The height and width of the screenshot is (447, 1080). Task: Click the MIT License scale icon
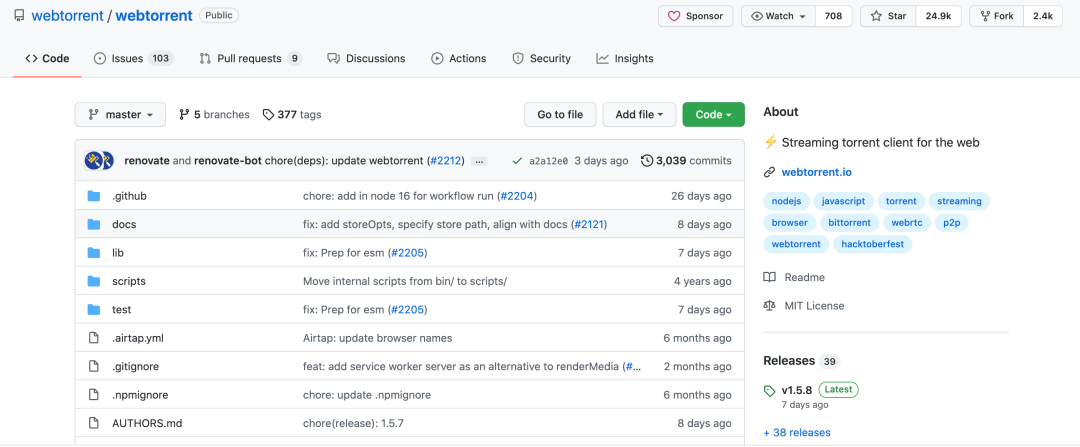[x=769, y=306]
